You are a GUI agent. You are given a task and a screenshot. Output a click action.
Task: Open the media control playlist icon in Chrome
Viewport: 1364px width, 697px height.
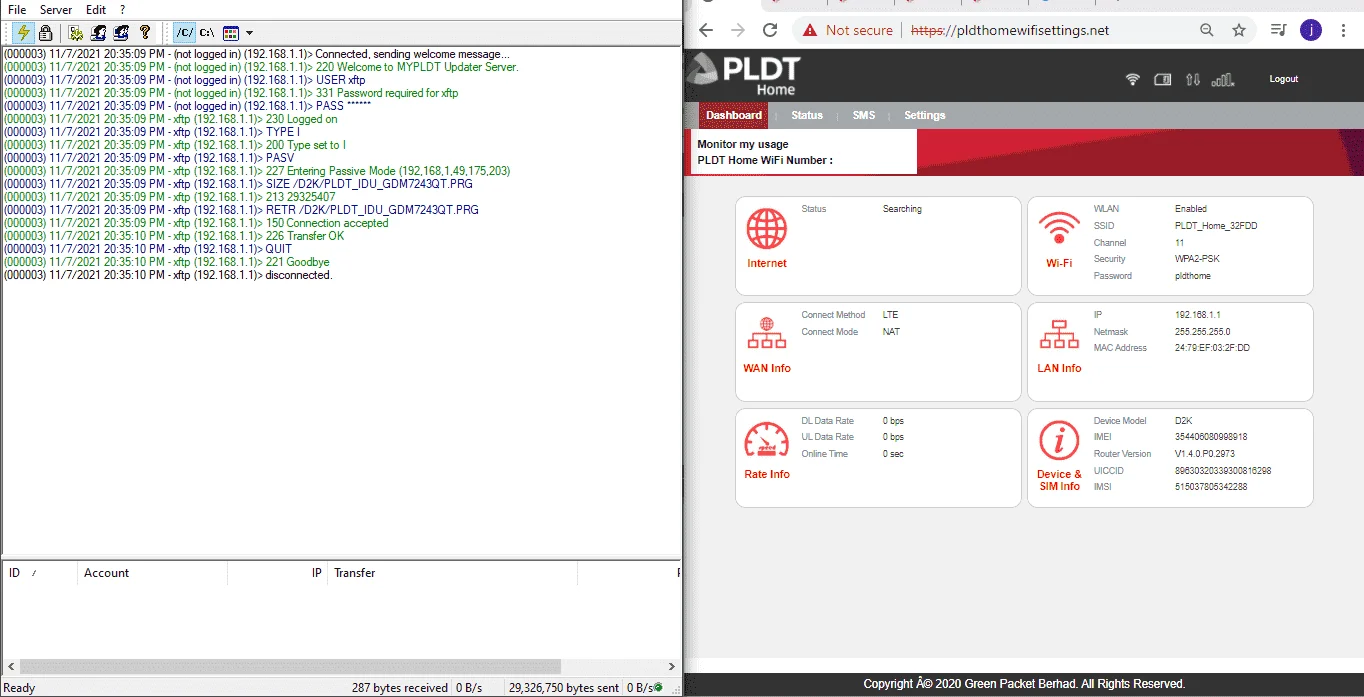[x=1278, y=30]
